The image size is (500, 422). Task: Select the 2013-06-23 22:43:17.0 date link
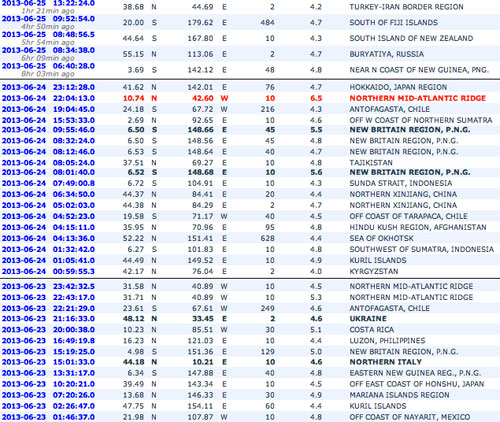pos(48,298)
